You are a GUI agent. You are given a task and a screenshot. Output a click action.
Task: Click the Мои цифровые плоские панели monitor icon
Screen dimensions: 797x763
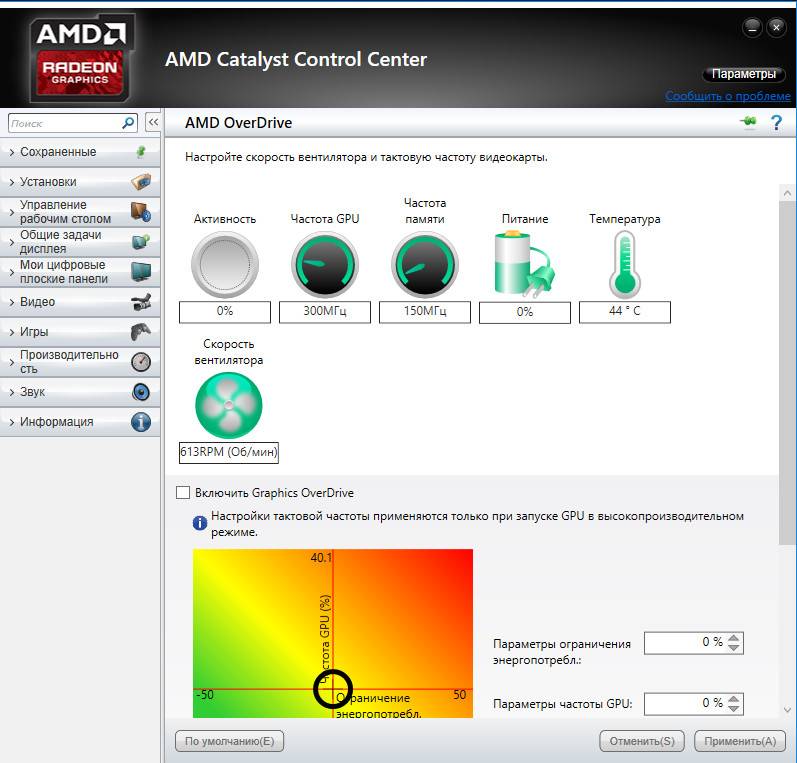click(x=141, y=271)
